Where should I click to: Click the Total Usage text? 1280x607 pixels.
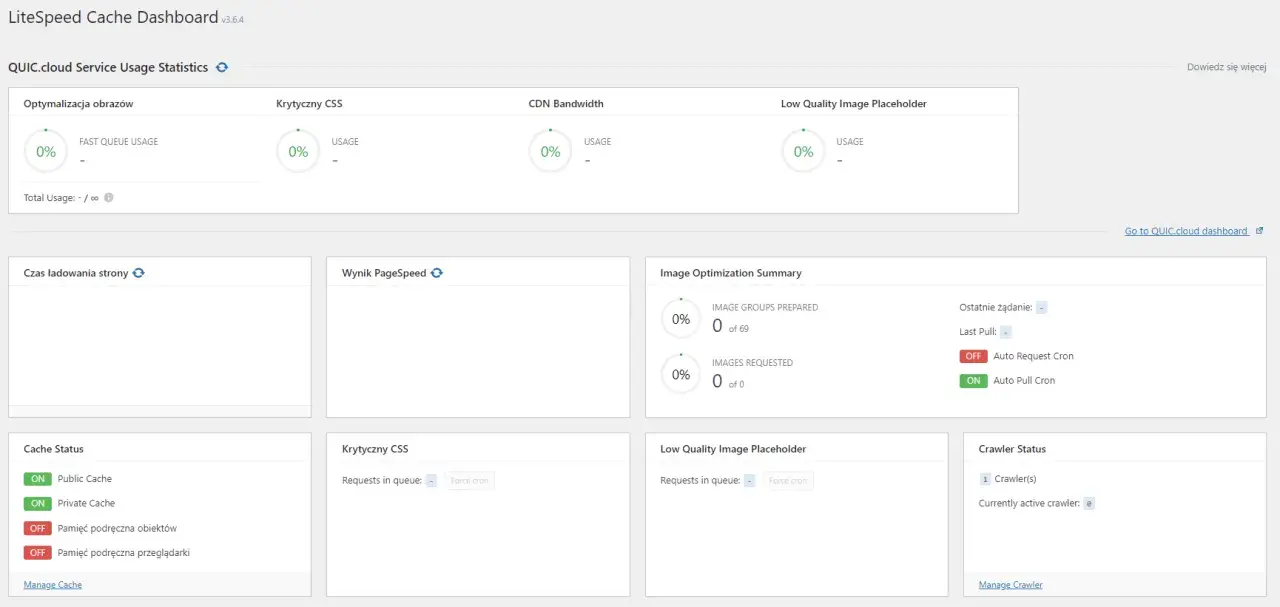(61, 198)
